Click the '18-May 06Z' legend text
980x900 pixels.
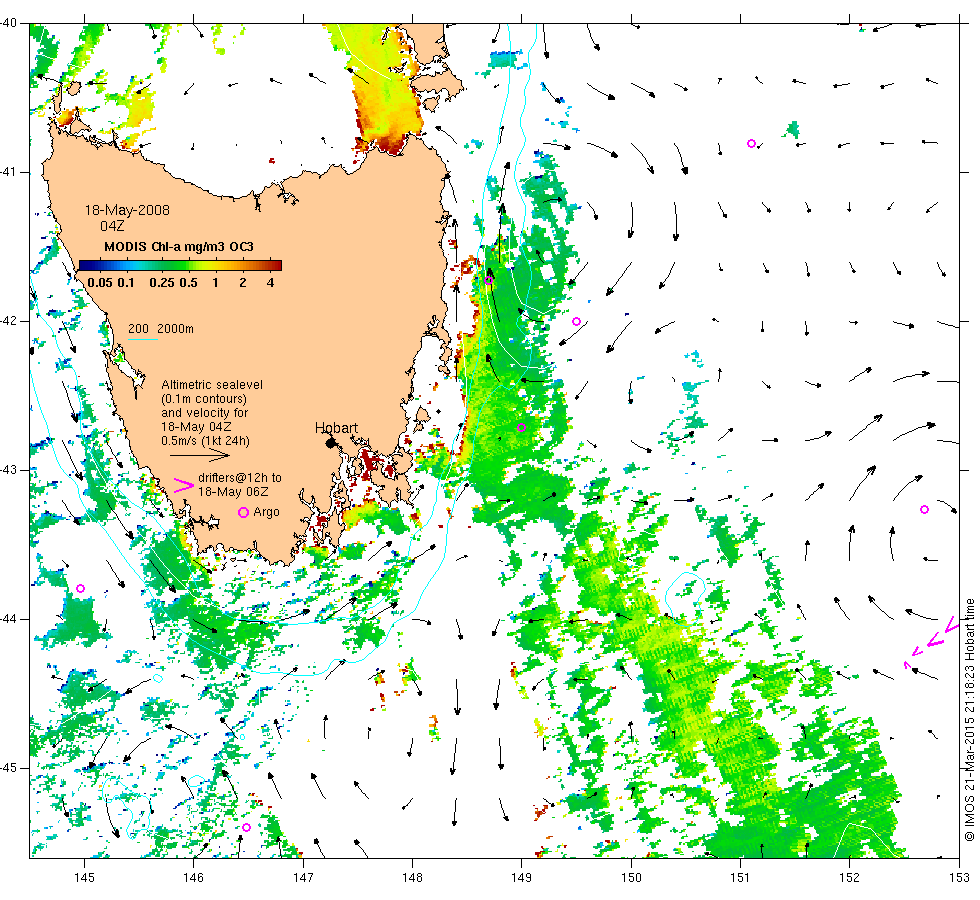click(x=233, y=492)
